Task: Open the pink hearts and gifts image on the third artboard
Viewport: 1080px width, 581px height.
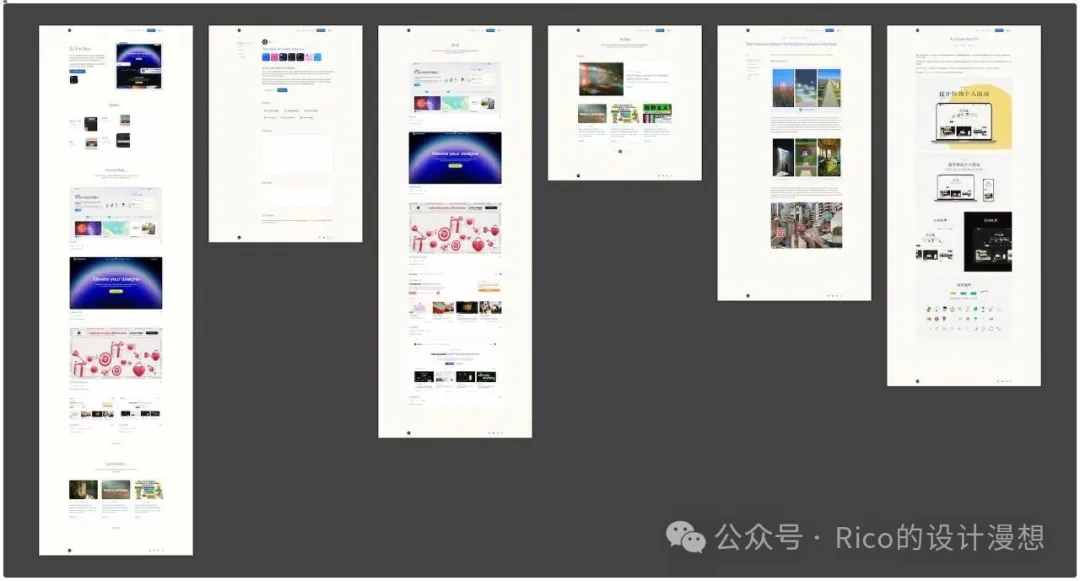Action: pyautogui.click(x=455, y=228)
